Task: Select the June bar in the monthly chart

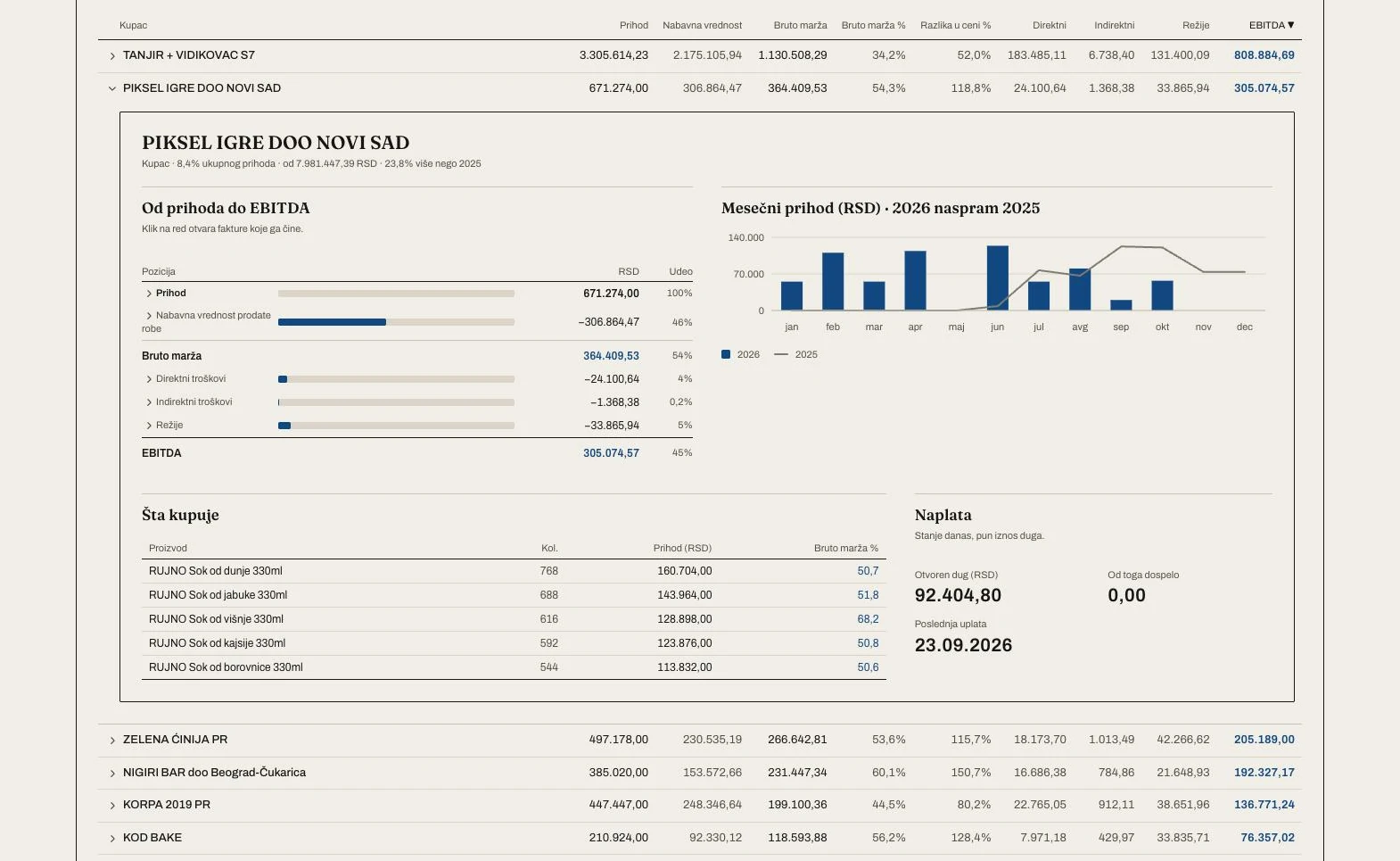Action: click(998, 277)
